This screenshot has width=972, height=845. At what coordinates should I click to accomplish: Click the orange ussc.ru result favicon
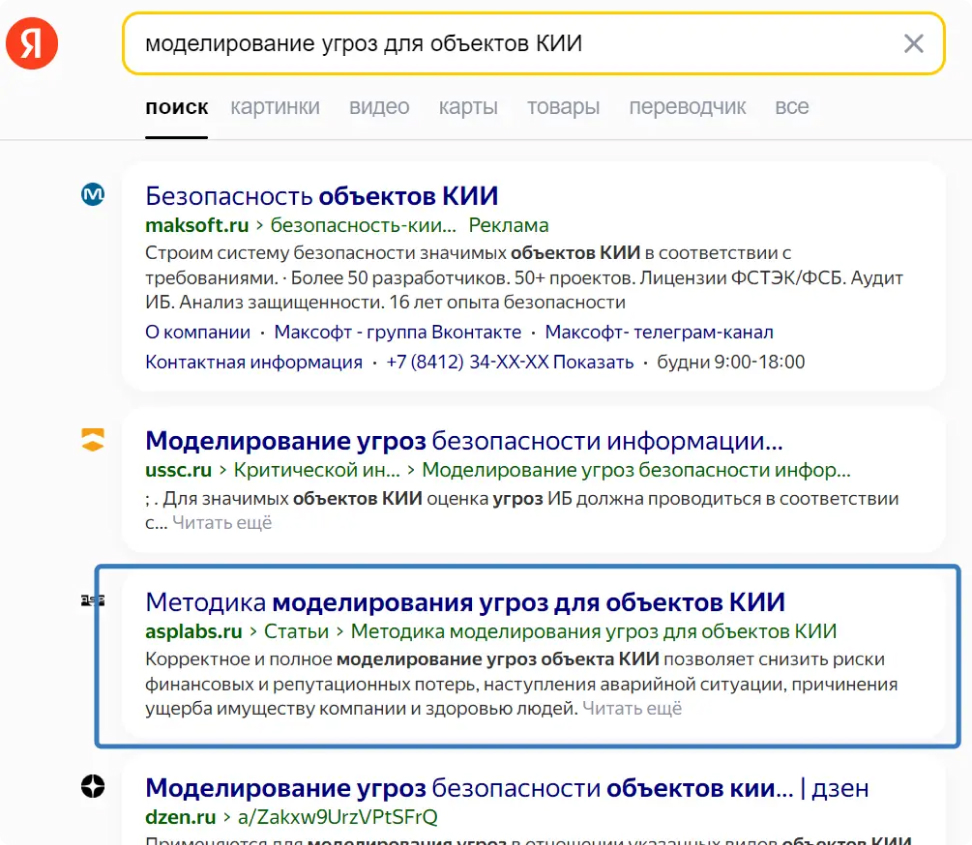(92, 437)
